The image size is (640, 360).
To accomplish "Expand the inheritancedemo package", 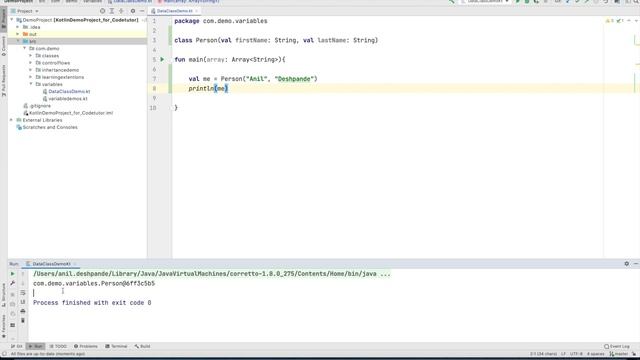I will [31, 70].
